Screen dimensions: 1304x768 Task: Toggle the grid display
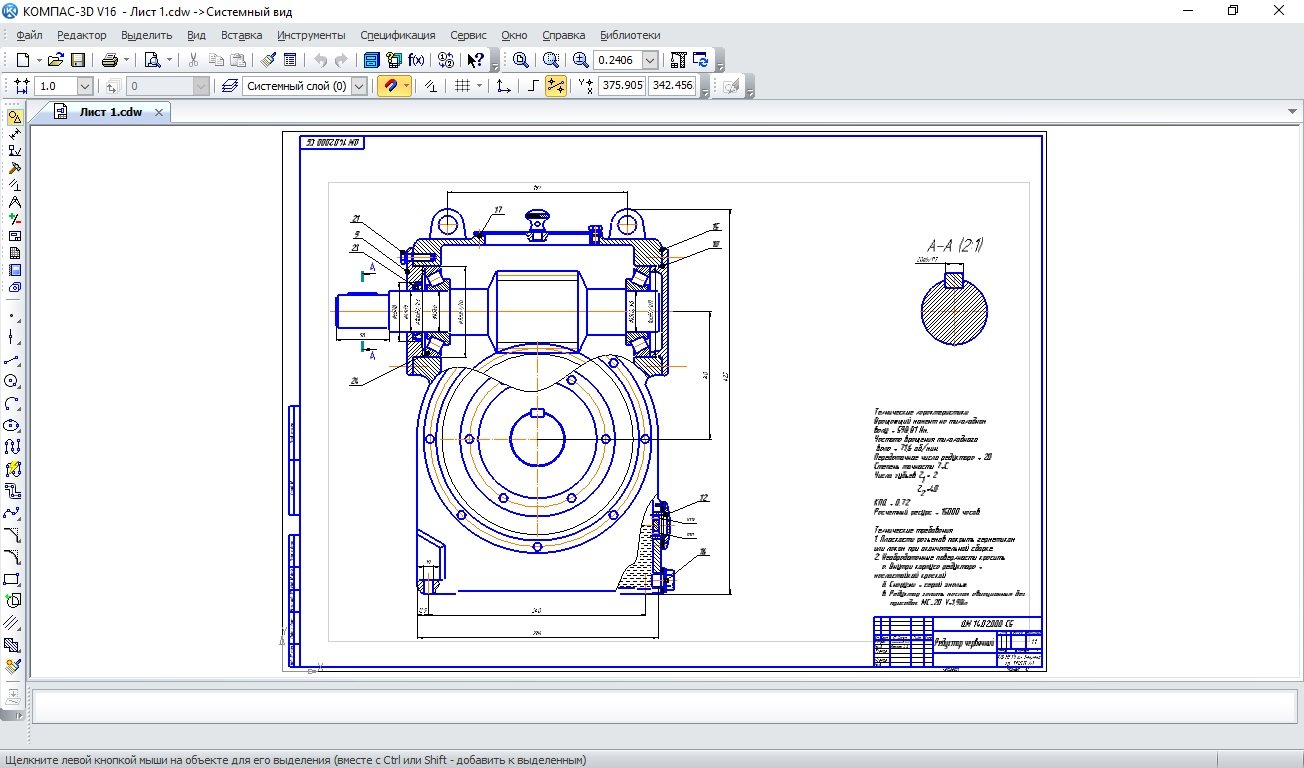coord(462,86)
